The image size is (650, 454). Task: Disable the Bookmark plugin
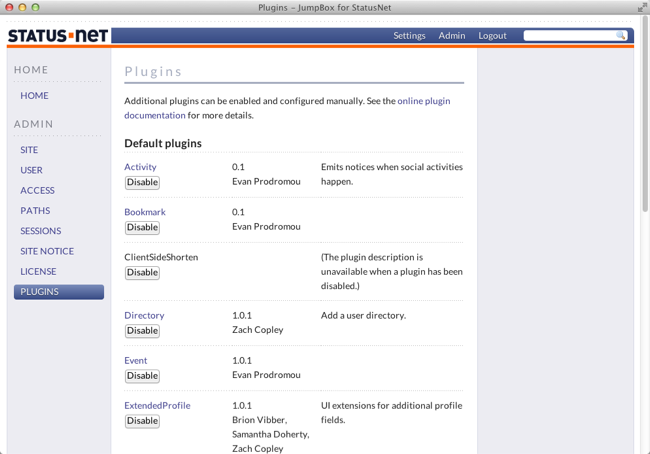pos(142,228)
